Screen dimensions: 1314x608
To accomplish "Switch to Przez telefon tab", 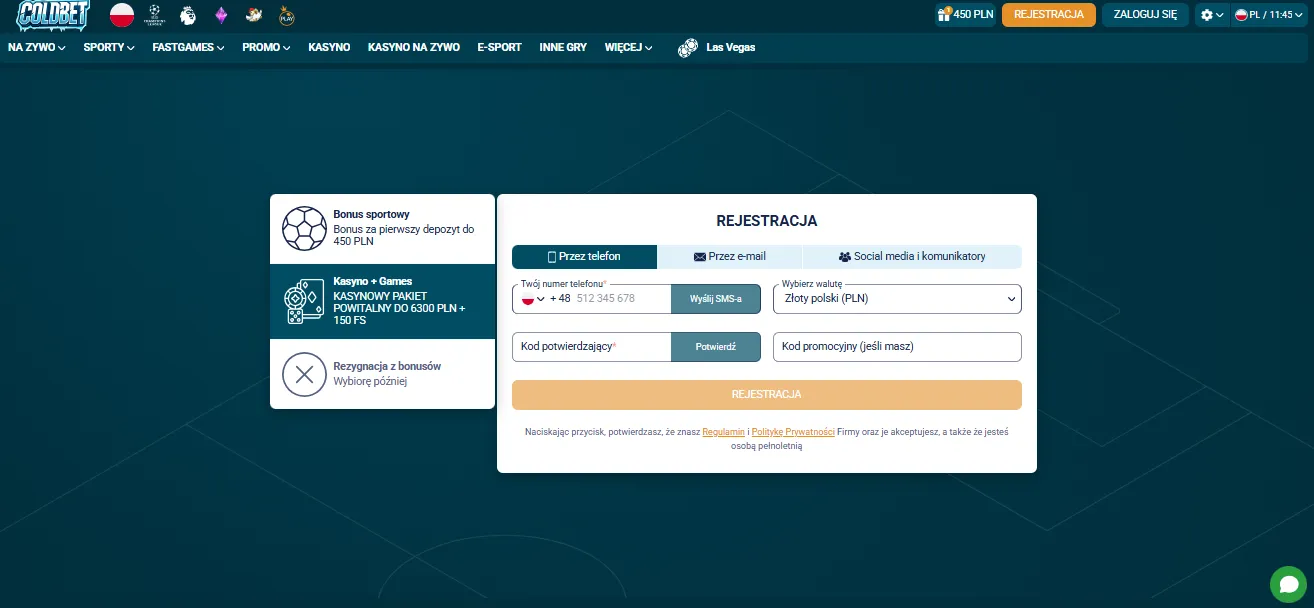I will click(584, 256).
